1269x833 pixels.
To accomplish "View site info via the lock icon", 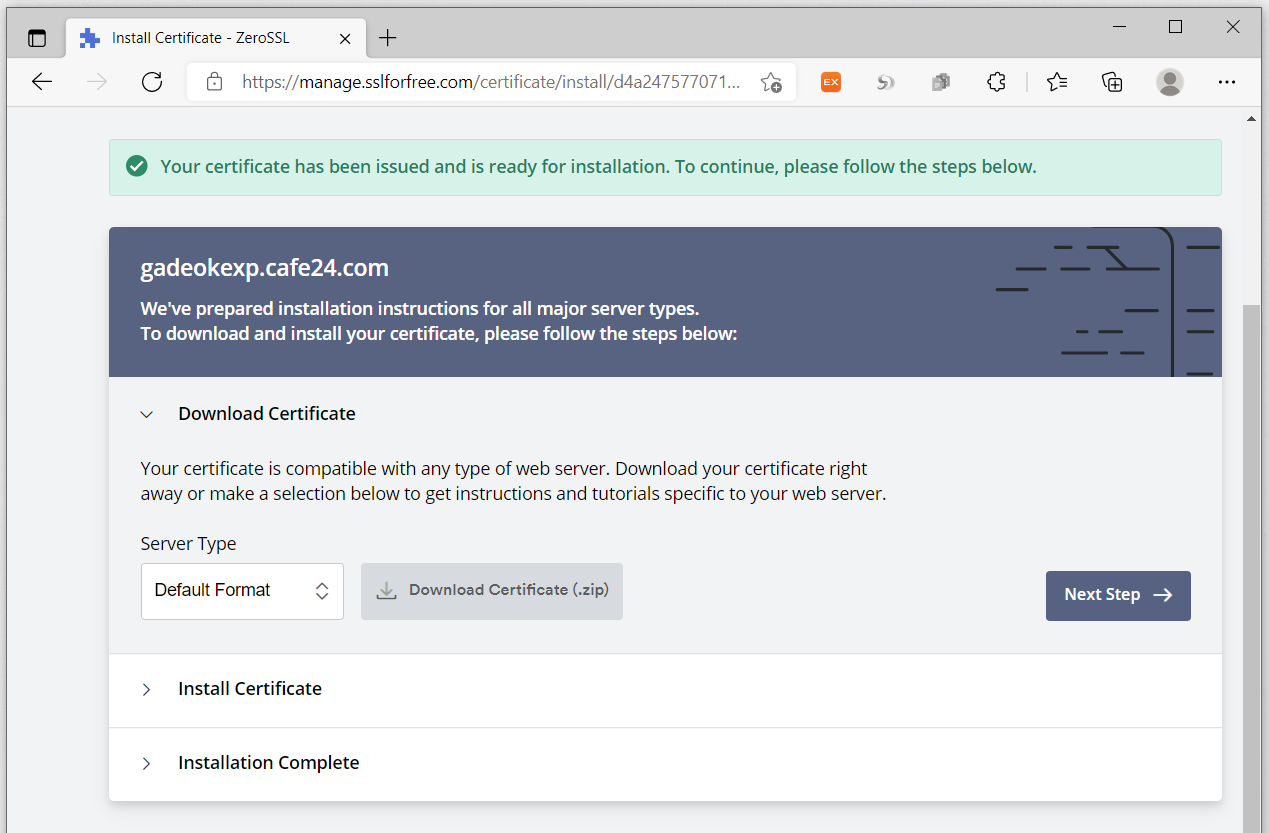I will pyautogui.click(x=214, y=82).
